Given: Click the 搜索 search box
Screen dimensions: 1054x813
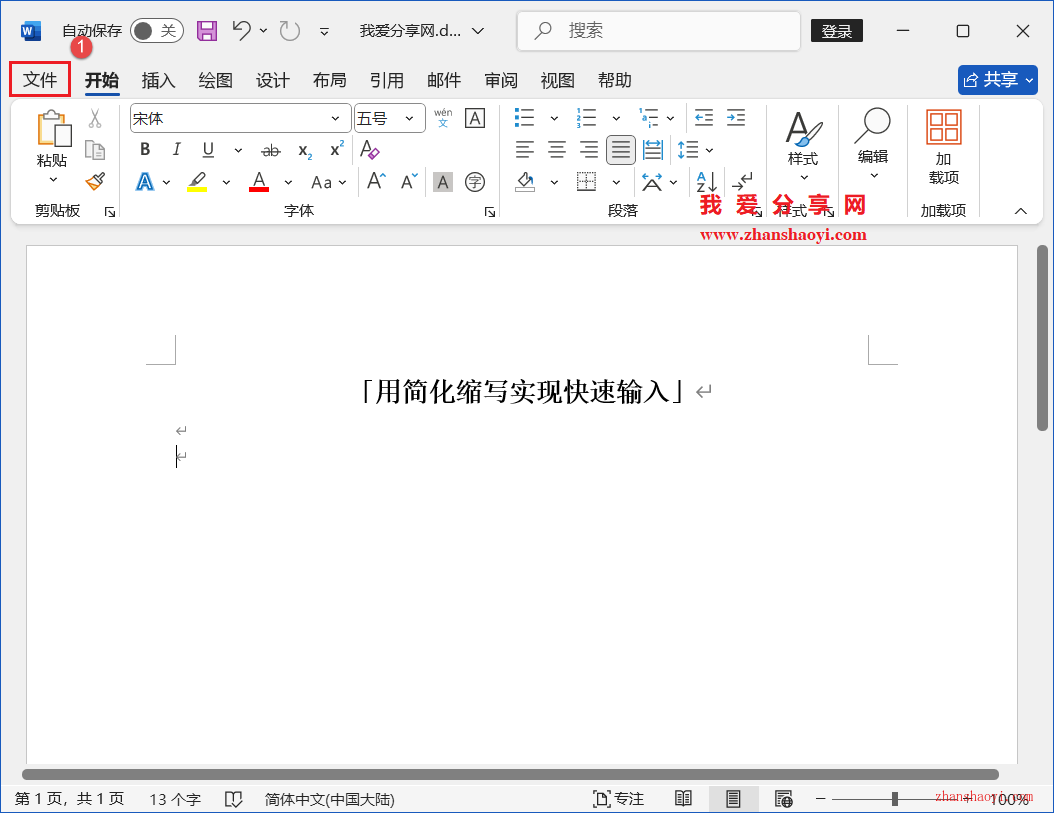Looking at the screenshot, I should (659, 31).
